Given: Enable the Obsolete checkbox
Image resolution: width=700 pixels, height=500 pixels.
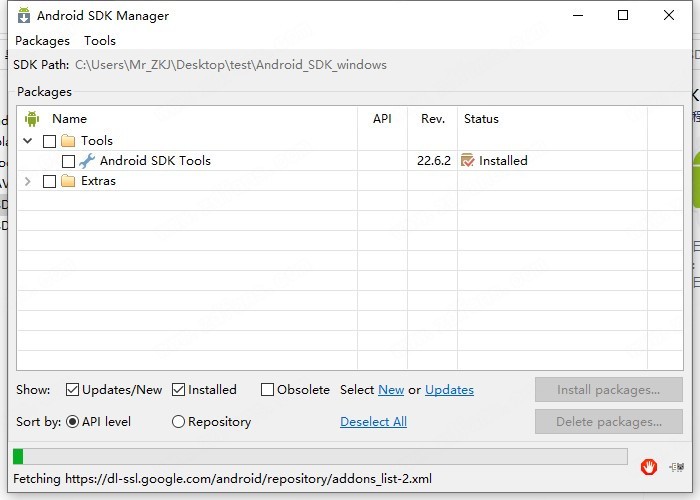Looking at the screenshot, I should (x=267, y=390).
